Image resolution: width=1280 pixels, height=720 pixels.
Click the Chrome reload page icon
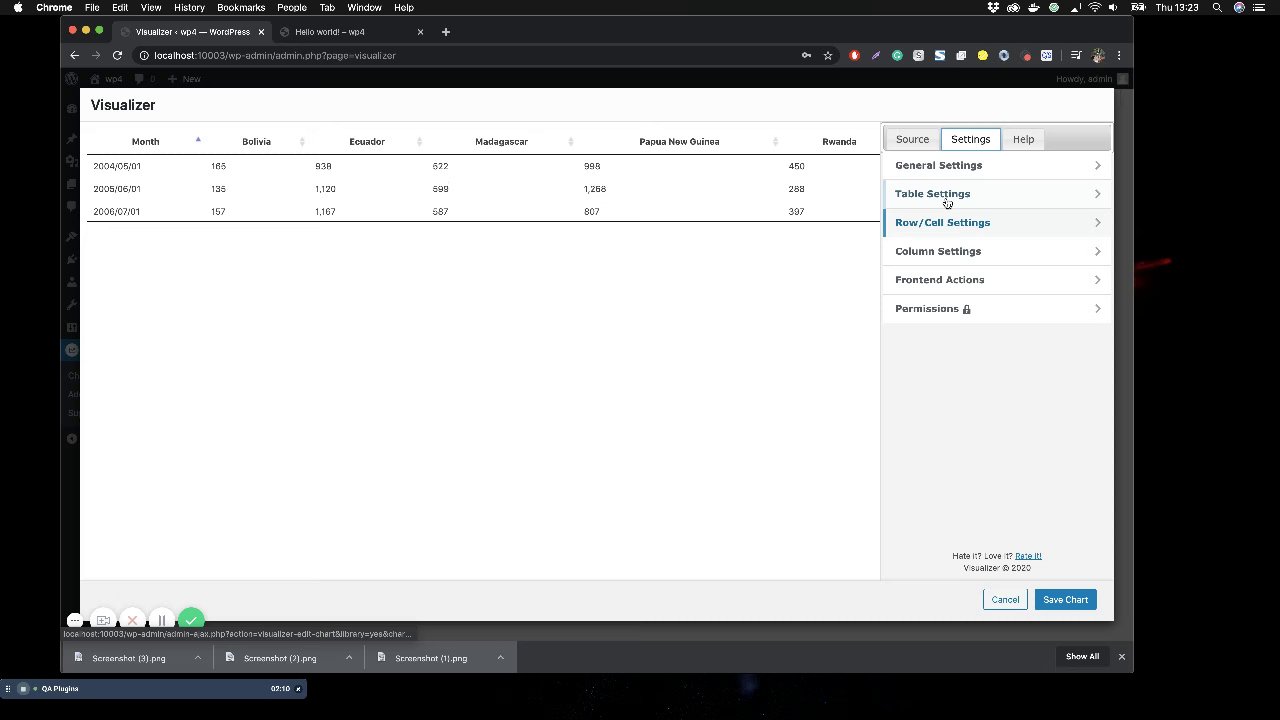(x=117, y=55)
